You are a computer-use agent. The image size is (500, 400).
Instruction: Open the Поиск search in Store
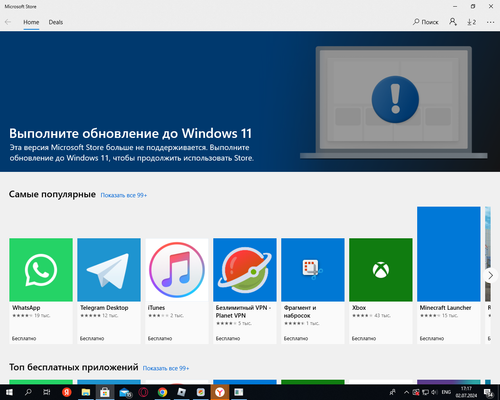[426, 22]
